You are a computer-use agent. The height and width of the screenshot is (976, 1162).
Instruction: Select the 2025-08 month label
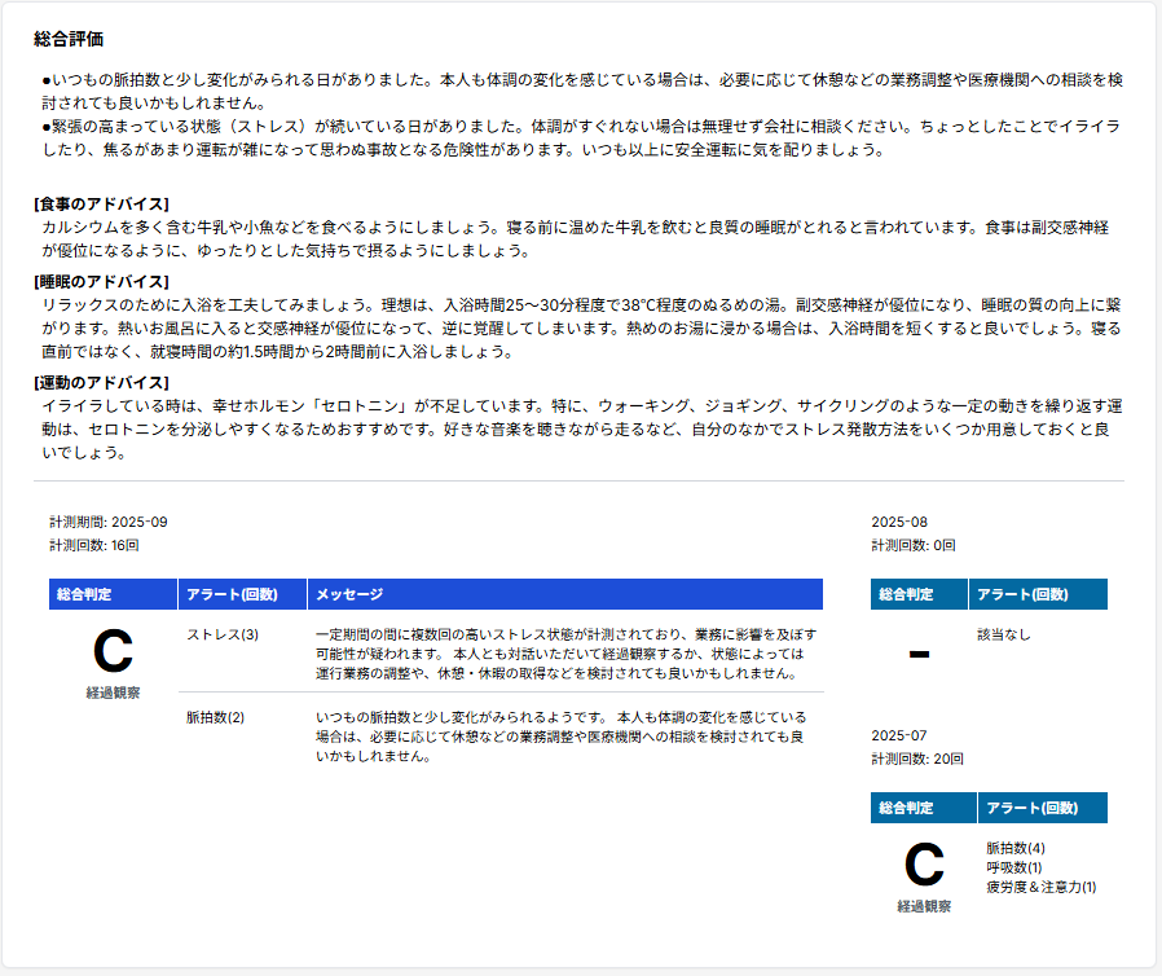click(899, 522)
